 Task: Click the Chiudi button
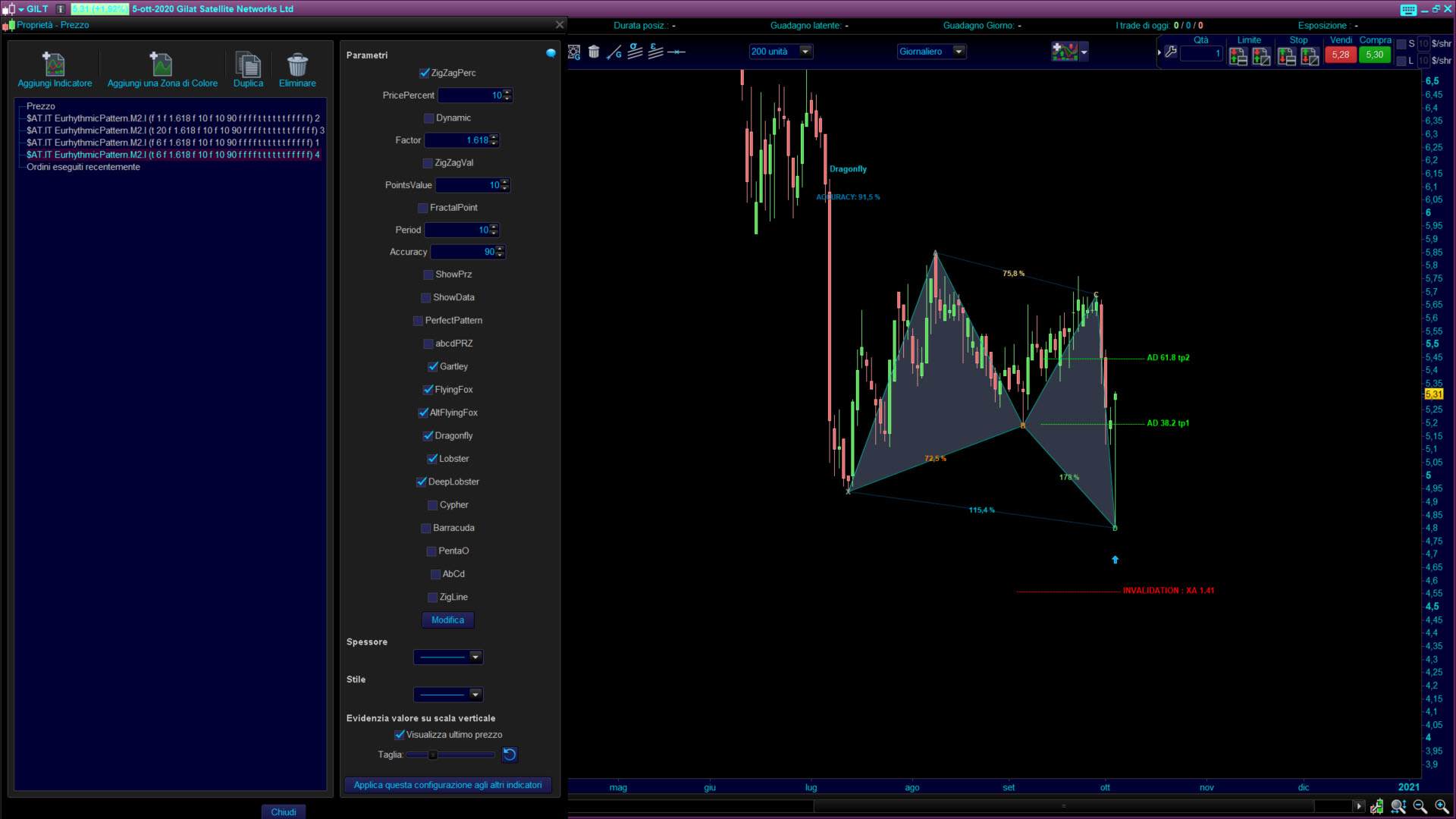(x=284, y=811)
